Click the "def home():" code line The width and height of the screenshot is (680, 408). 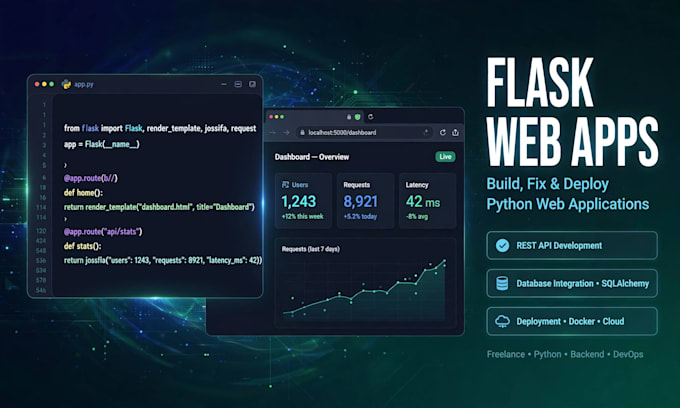(x=83, y=193)
